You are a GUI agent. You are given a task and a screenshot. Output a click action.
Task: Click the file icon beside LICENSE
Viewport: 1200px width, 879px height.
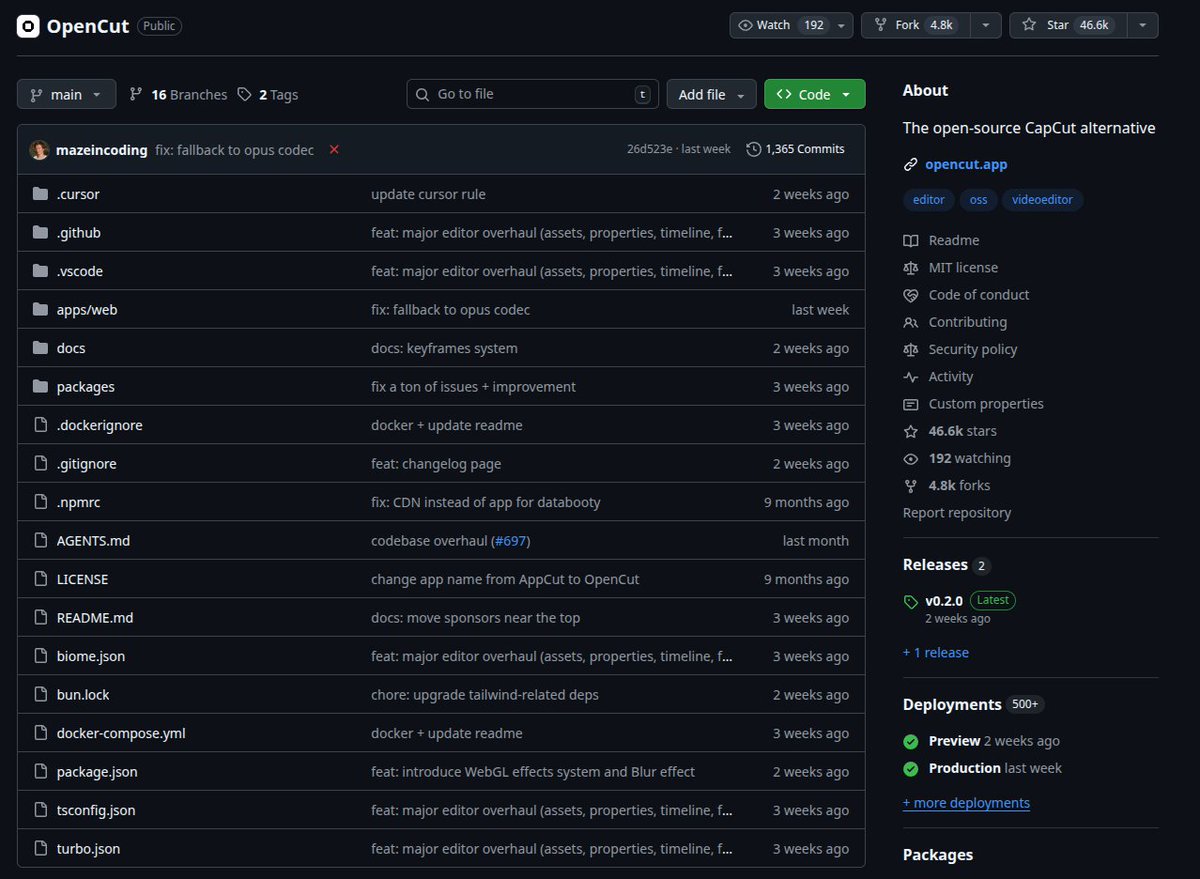[40, 579]
